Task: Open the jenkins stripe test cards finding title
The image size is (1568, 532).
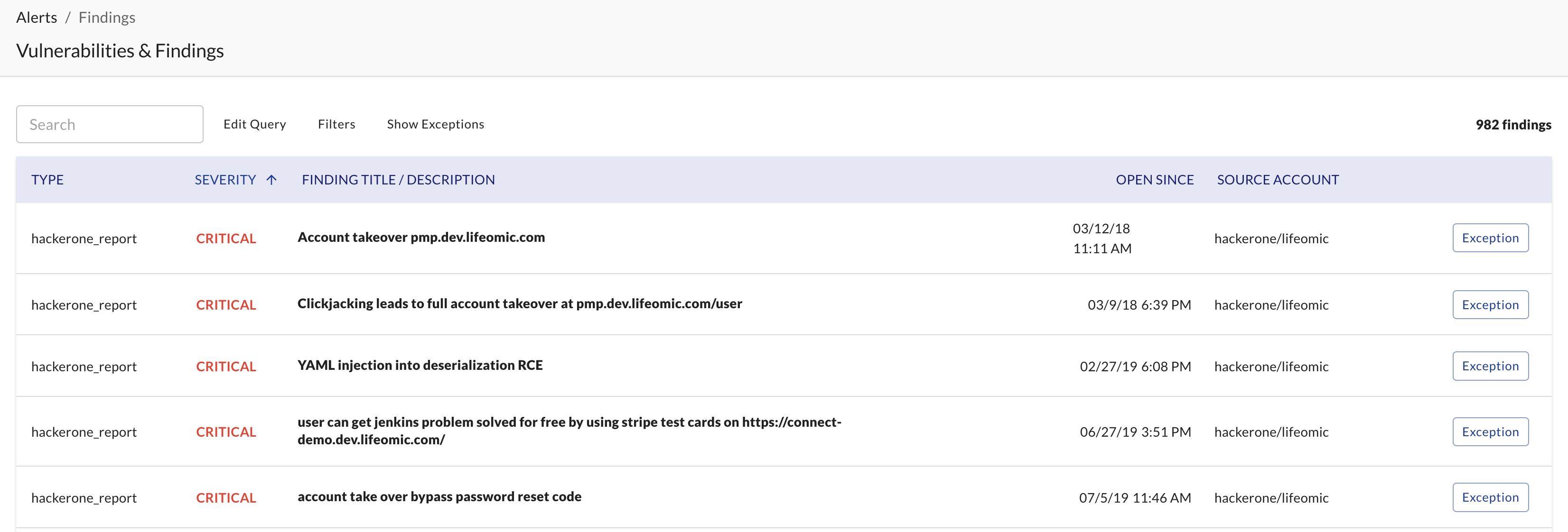Action: coord(569,431)
